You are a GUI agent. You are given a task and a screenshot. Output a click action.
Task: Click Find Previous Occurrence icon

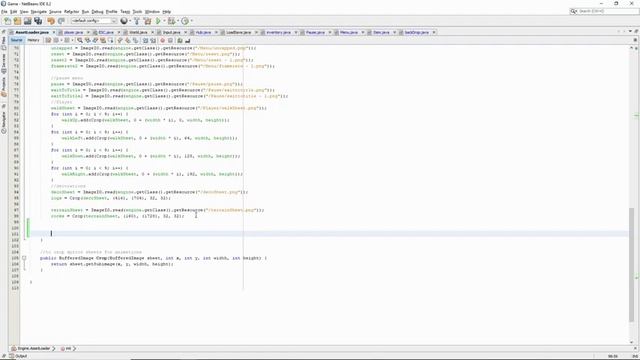pos(87,40)
